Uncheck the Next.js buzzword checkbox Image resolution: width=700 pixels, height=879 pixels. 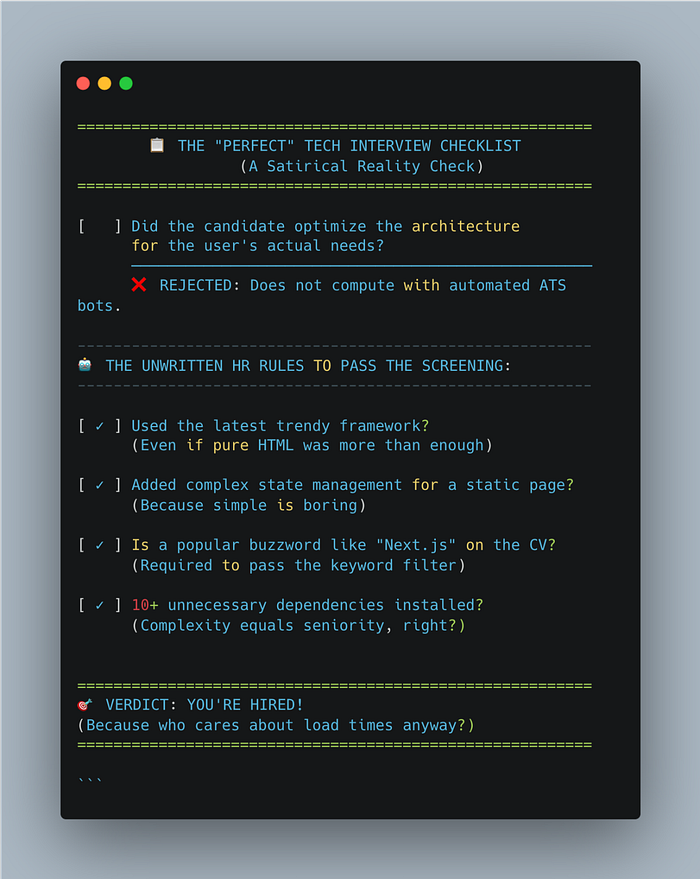click(100, 545)
